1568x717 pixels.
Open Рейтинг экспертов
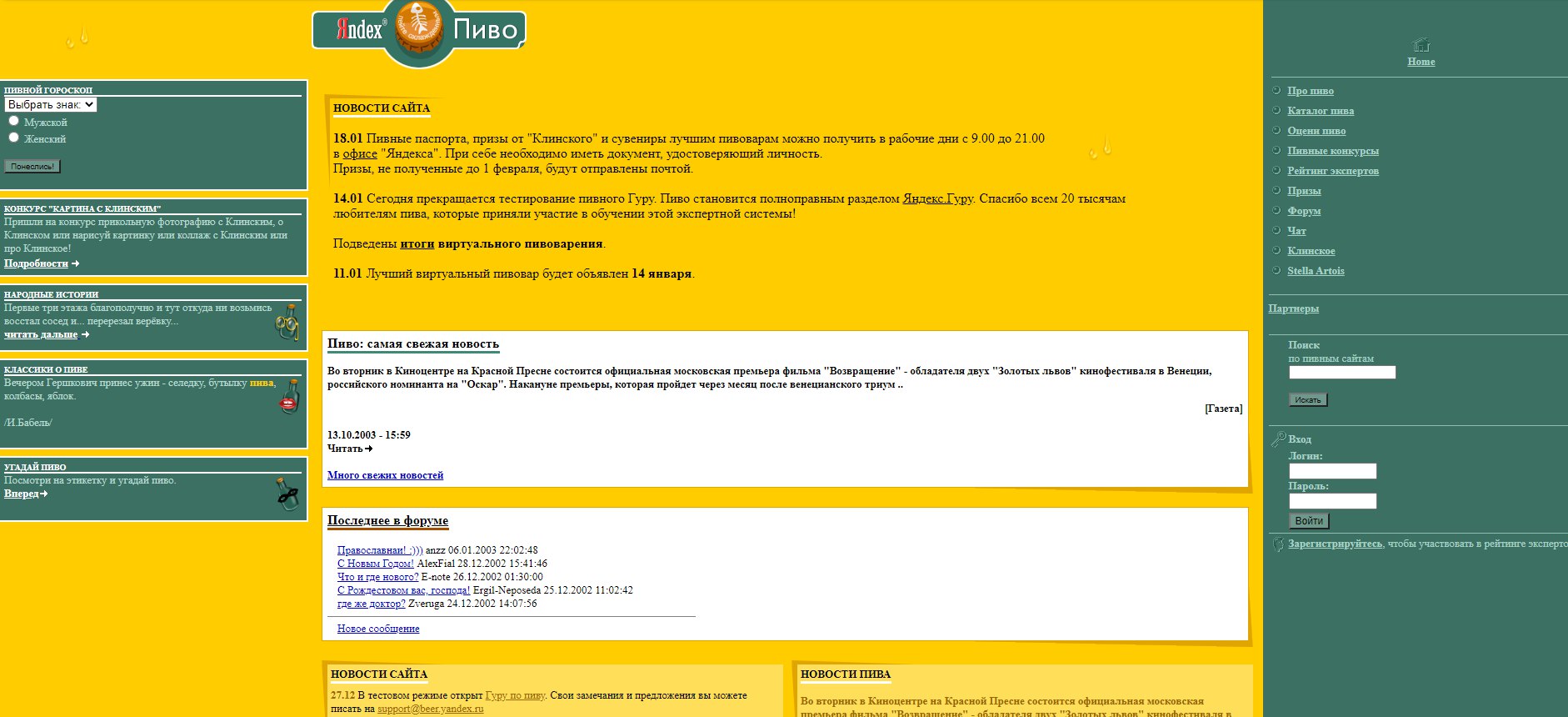tap(1333, 171)
